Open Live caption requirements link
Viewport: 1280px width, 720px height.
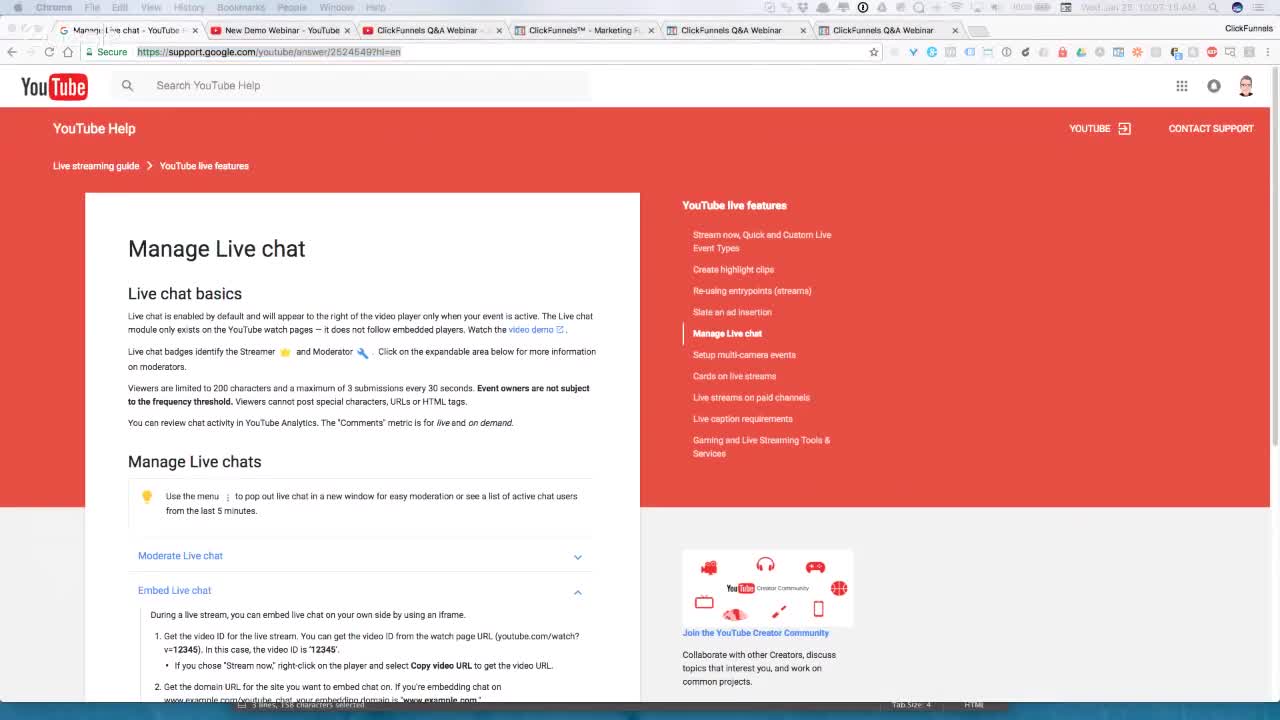tap(742, 419)
